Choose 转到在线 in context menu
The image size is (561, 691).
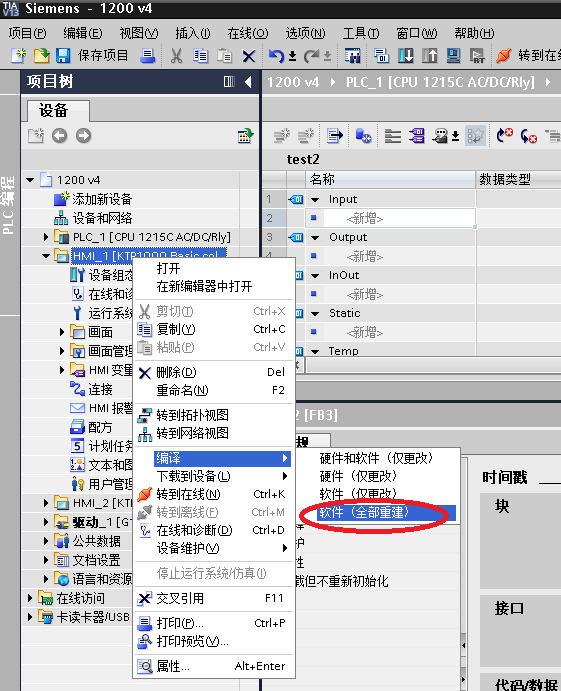212,494
